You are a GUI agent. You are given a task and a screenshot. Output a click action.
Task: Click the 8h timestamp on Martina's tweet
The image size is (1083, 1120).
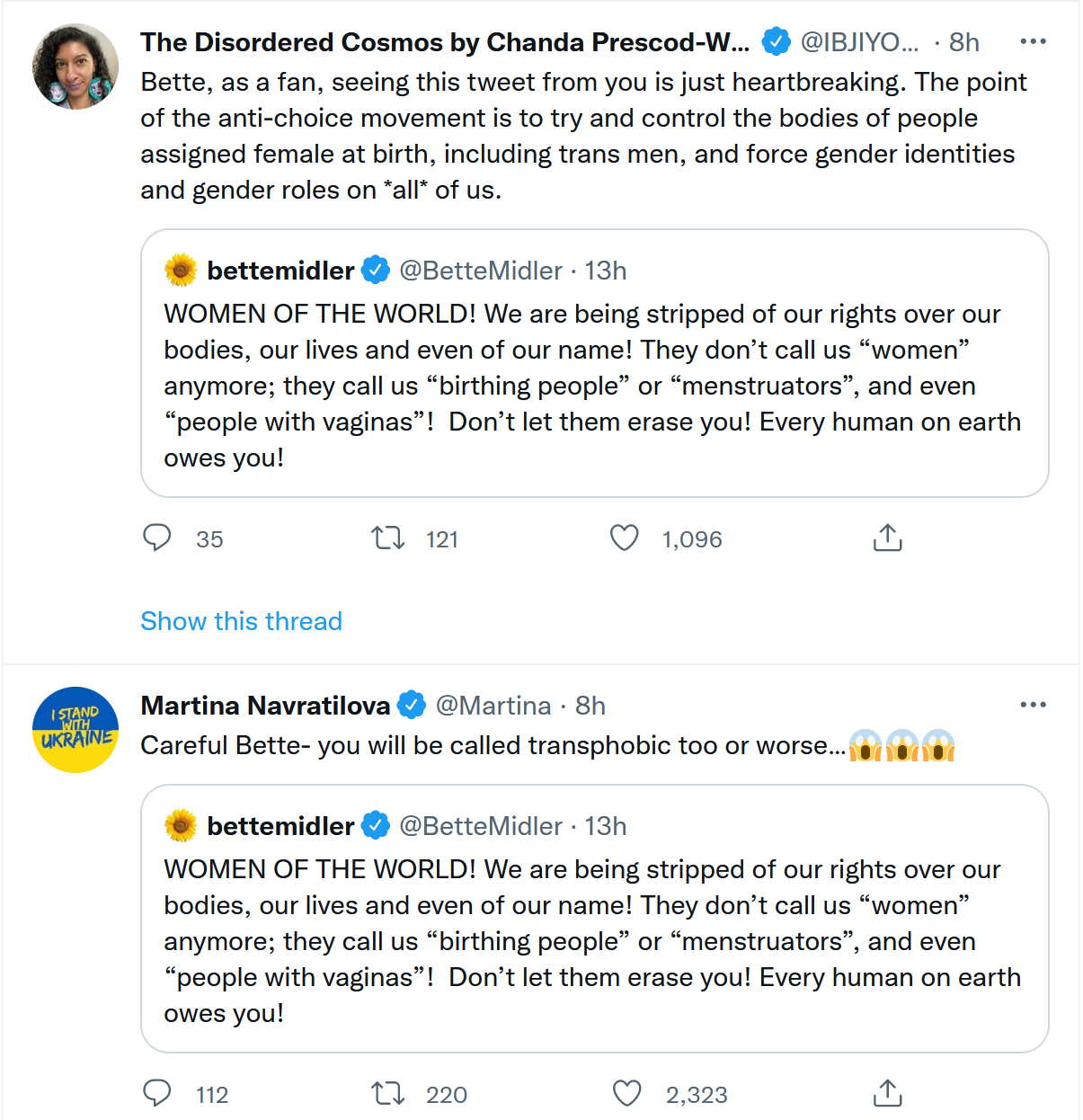(590, 706)
